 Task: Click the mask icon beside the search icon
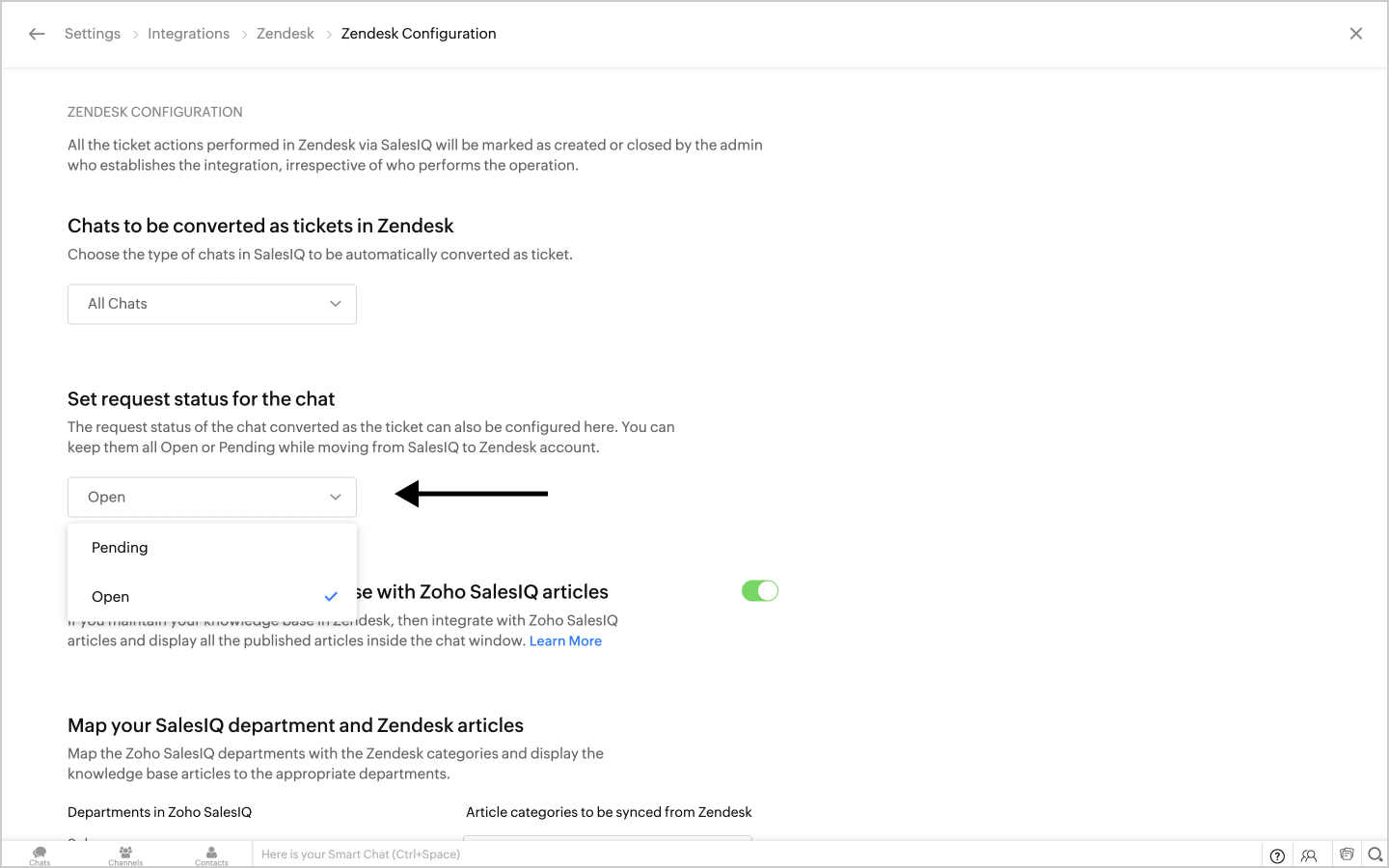click(1347, 854)
